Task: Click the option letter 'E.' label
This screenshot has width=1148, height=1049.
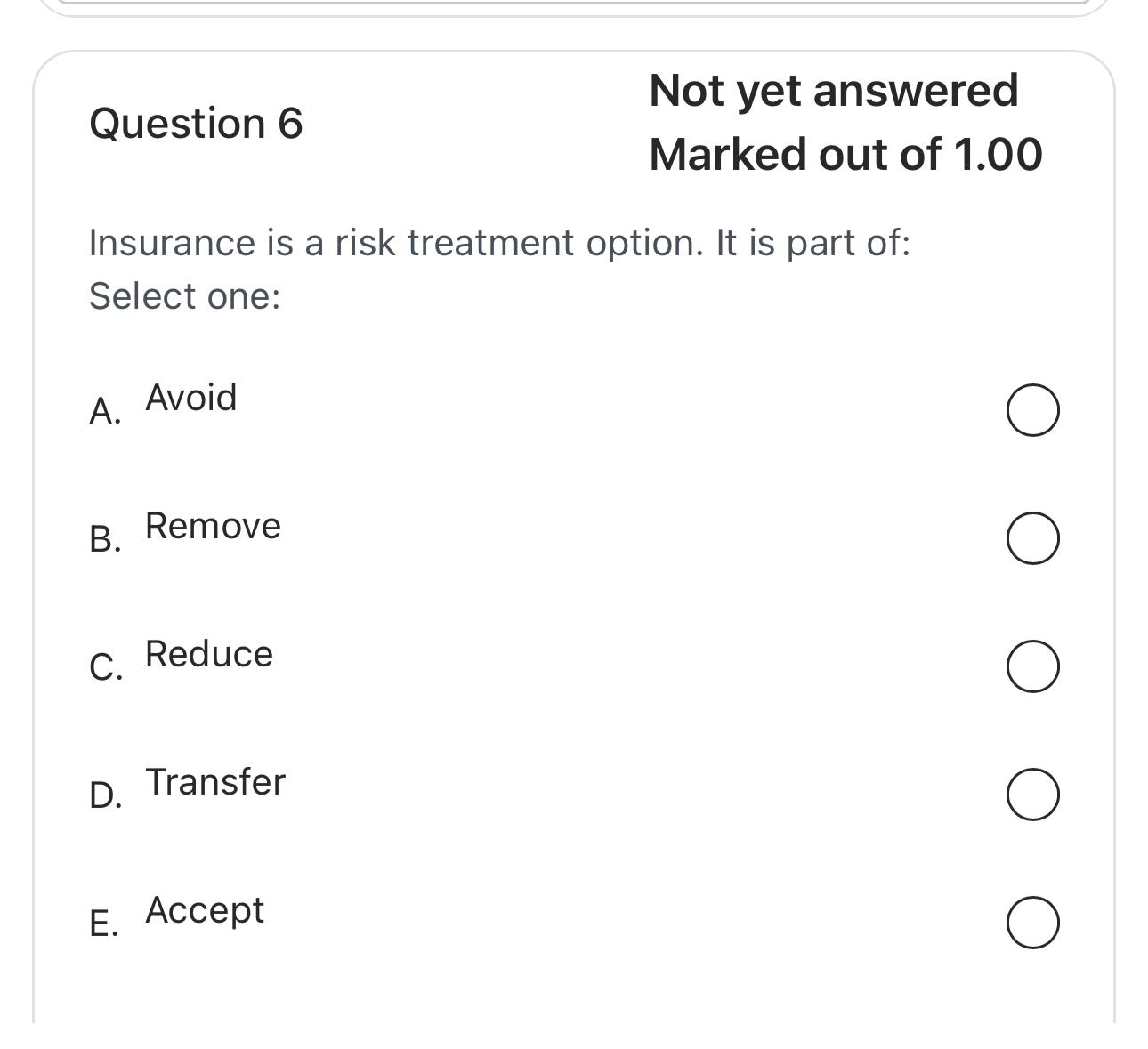Action: (x=105, y=924)
